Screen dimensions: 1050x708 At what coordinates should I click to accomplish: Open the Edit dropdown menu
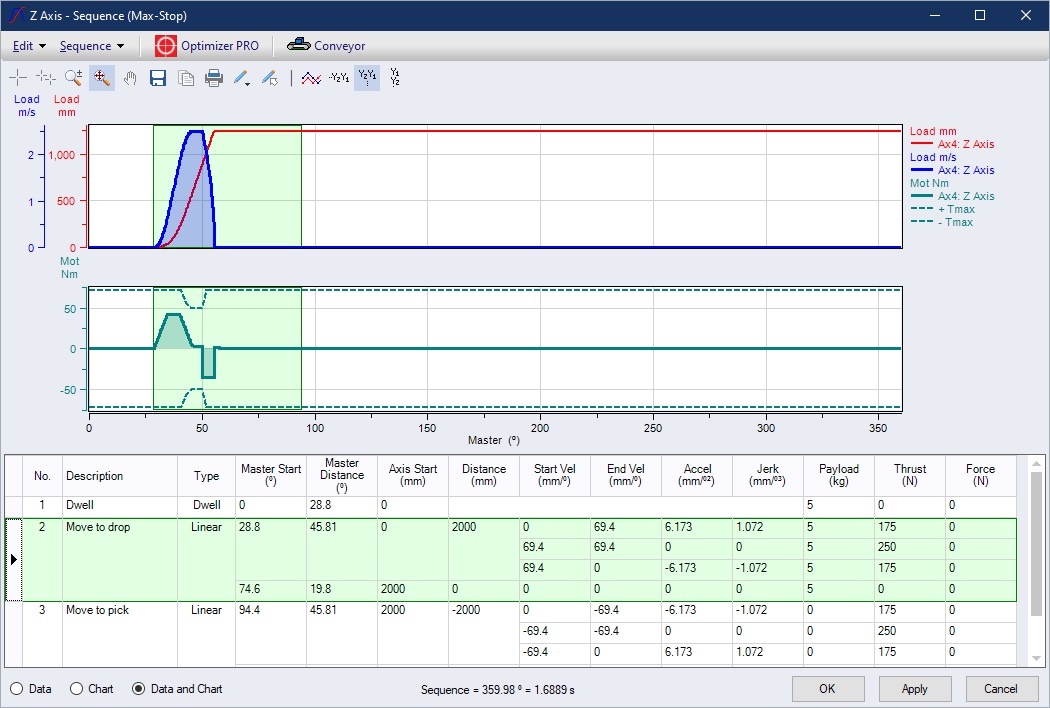tap(29, 46)
